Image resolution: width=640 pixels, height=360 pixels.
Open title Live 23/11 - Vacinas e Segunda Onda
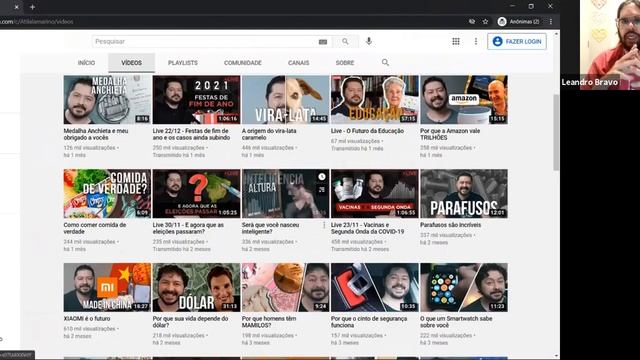click(367, 228)
